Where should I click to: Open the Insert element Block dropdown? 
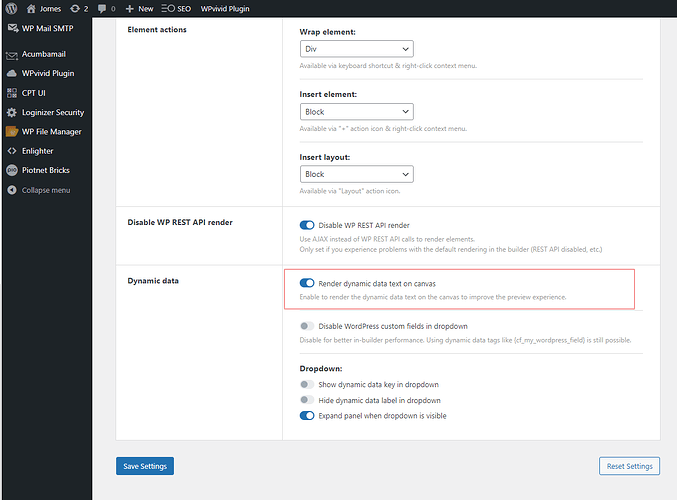(x=357, y=112)
